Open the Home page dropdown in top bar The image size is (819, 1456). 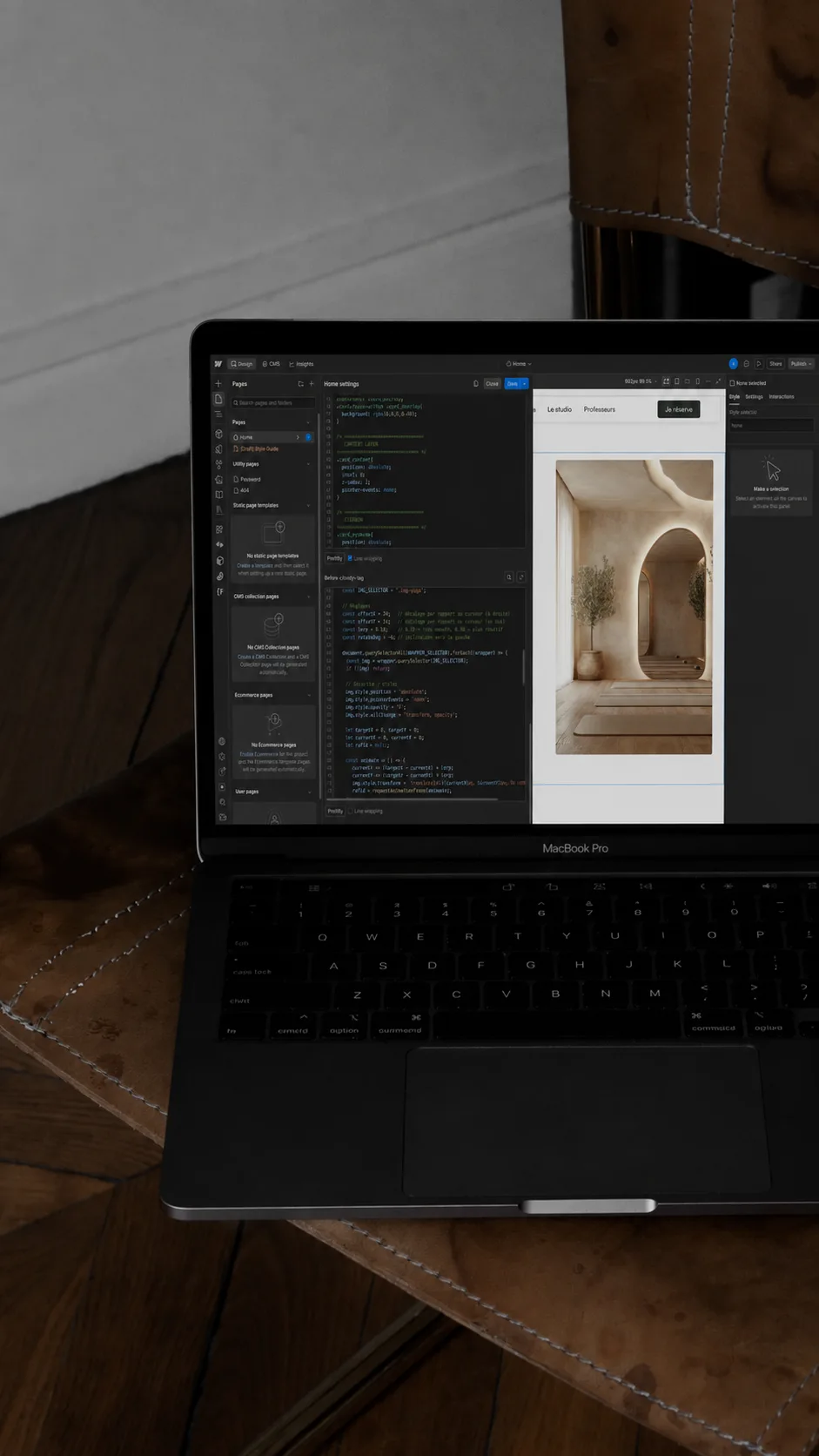click(x=519, y=364)
